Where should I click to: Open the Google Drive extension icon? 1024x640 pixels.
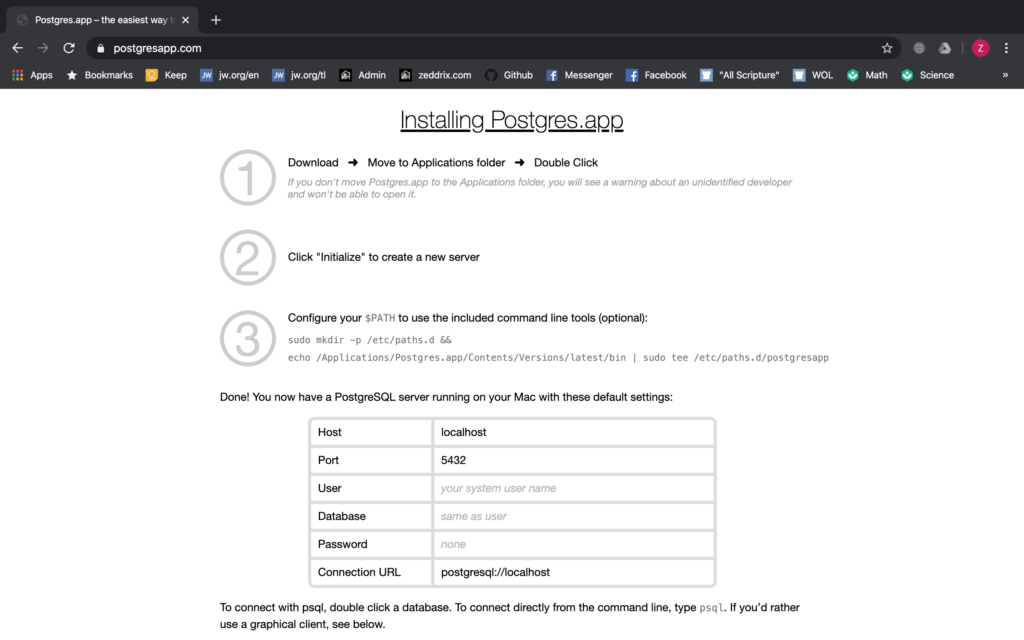[945, 48]
